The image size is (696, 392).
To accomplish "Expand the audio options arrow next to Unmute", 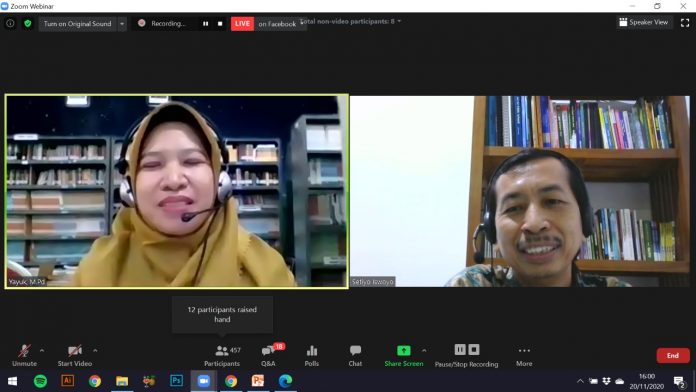I will [42, 351].
